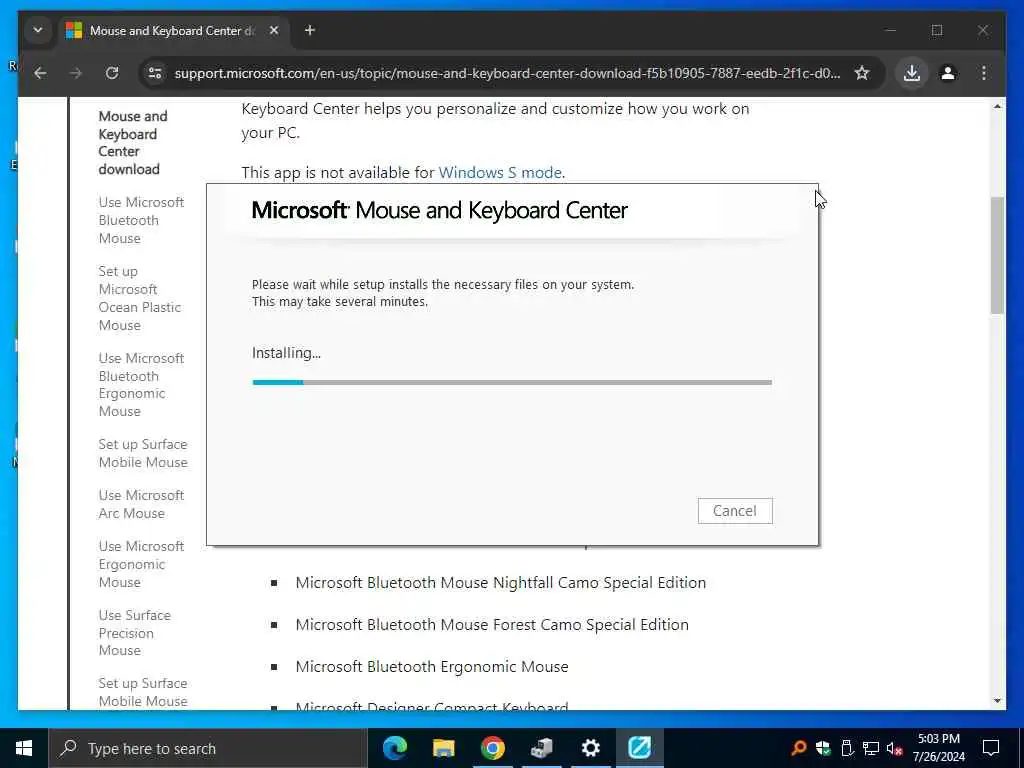This screenshot has width=1024, height=768.
Task: Reload the Microsoft support page
Action: tap(112, 73)
